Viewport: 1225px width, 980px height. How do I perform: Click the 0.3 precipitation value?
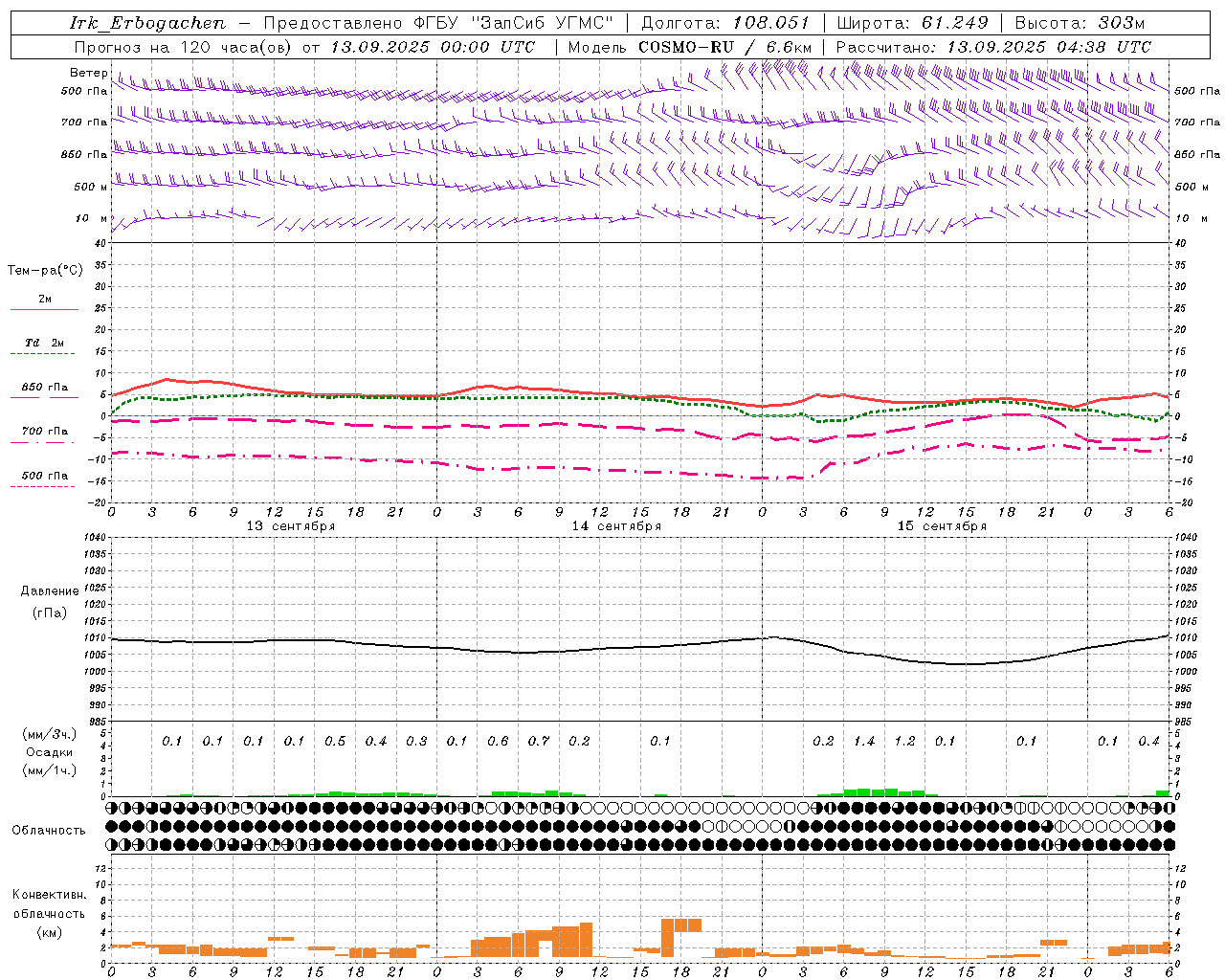[x=416, y=742]
